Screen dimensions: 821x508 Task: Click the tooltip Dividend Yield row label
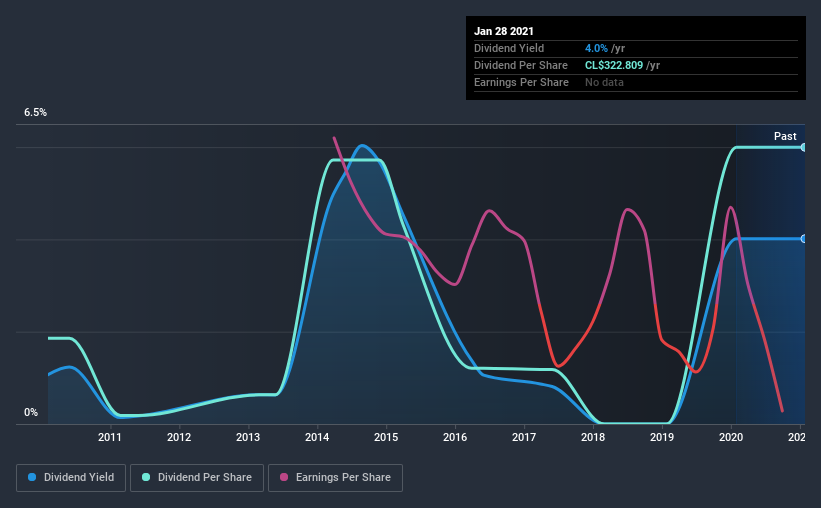509,48
